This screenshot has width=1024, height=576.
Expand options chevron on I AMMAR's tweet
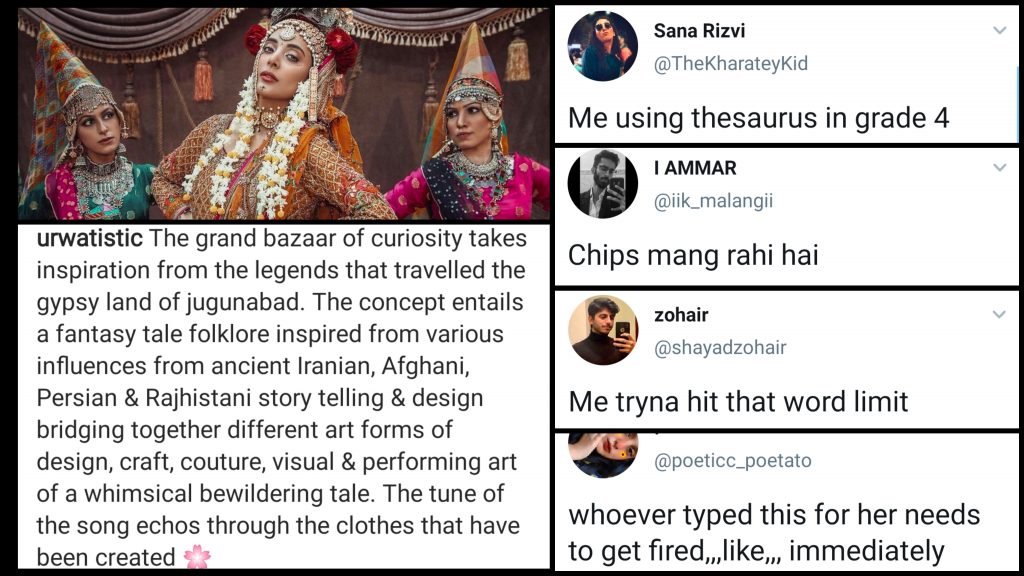(x=999, y=168)
